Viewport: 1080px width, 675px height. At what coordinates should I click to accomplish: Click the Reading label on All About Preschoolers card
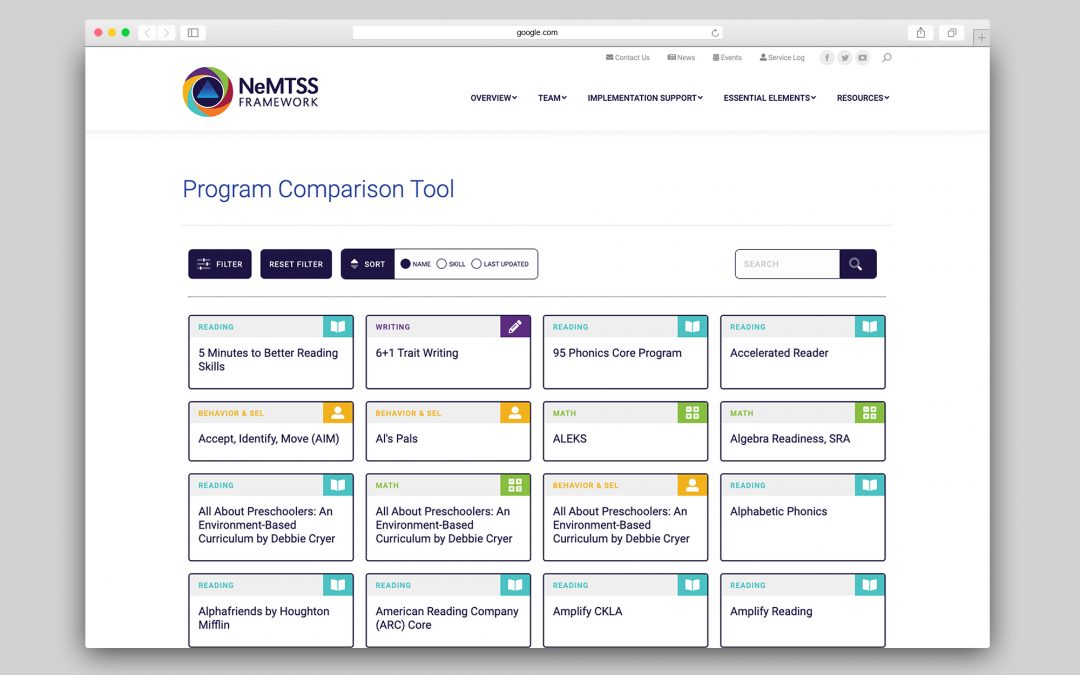coord(216,486)
